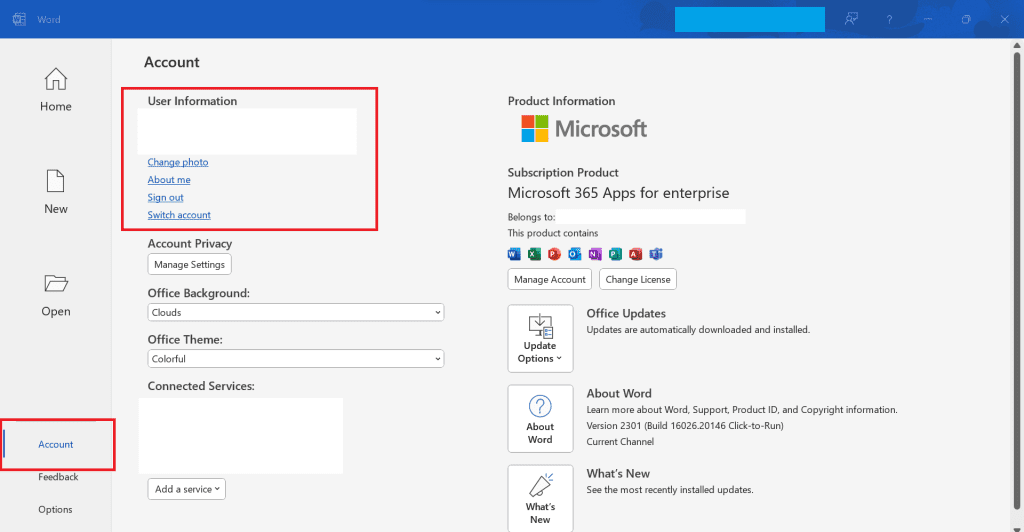Click the Microsoft logo
Viewport: 1024px width, 532px height.
pyautogui.click(x=584, y=128)
